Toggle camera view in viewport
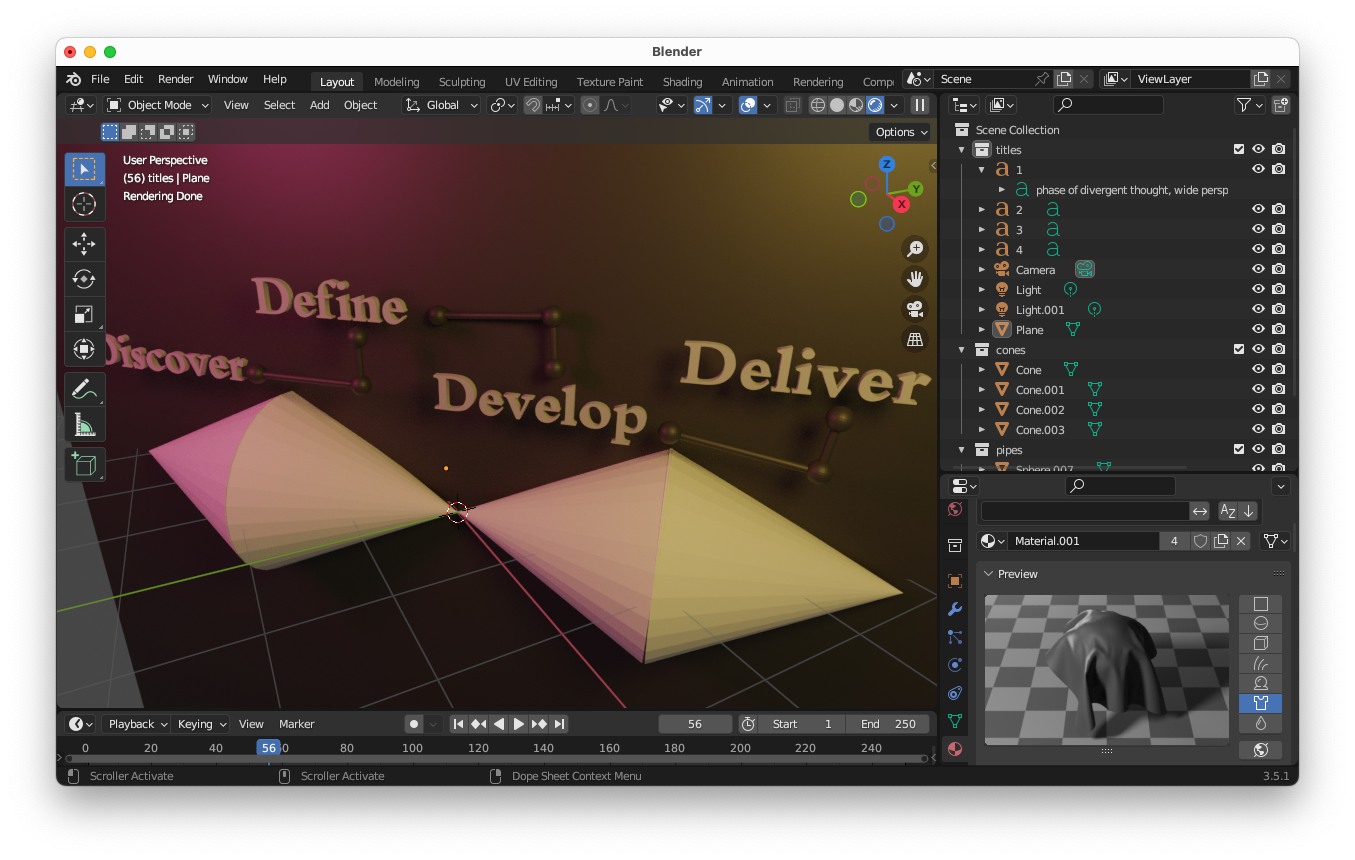This screenshot has height=860, width=1355. click(914, 309)
